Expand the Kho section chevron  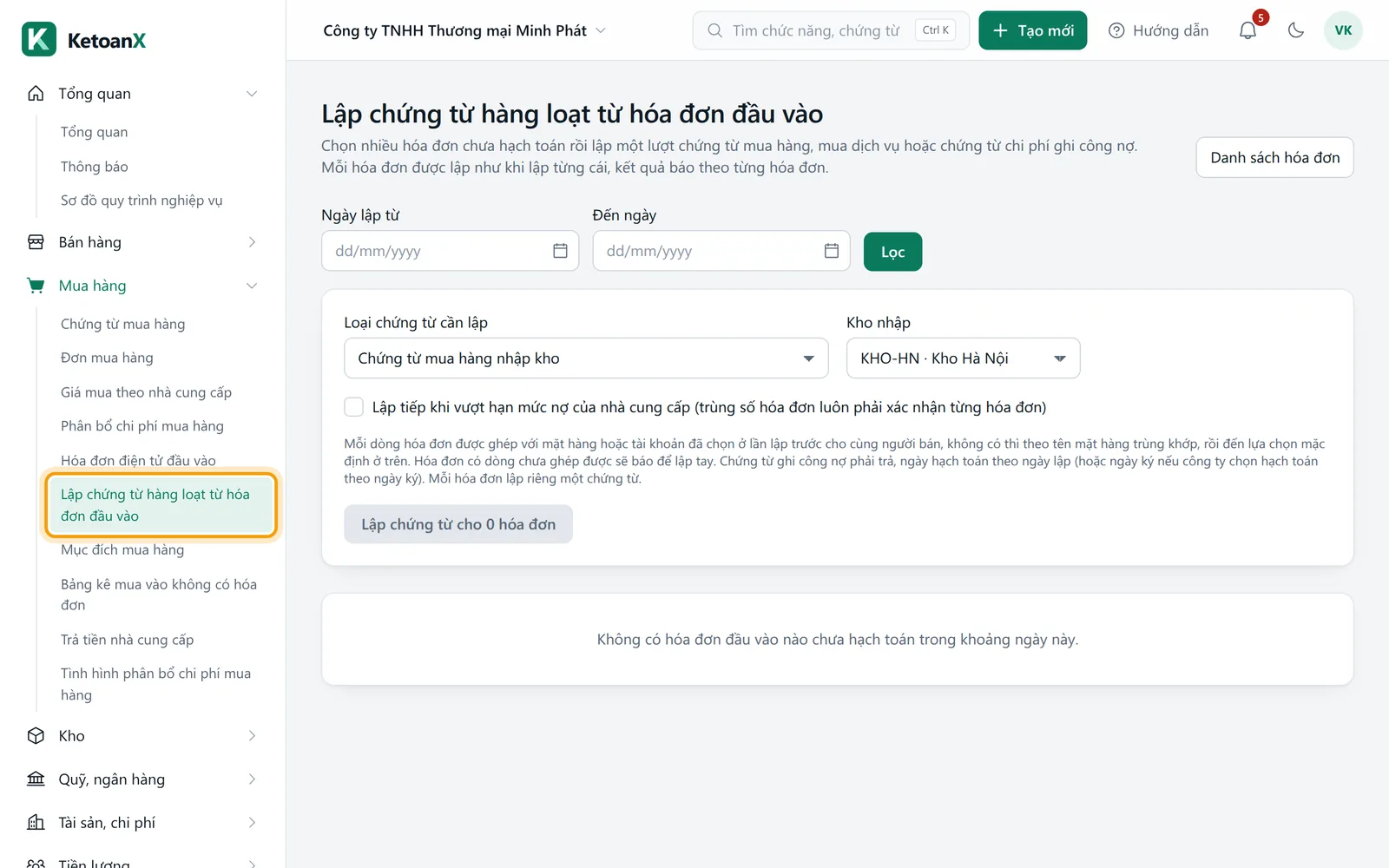pos(252,736)
